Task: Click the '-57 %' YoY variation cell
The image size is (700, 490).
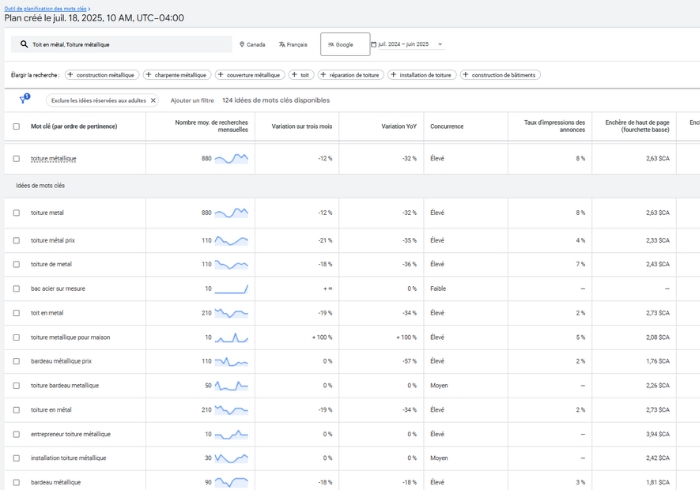Action: (x=409, y=361)
